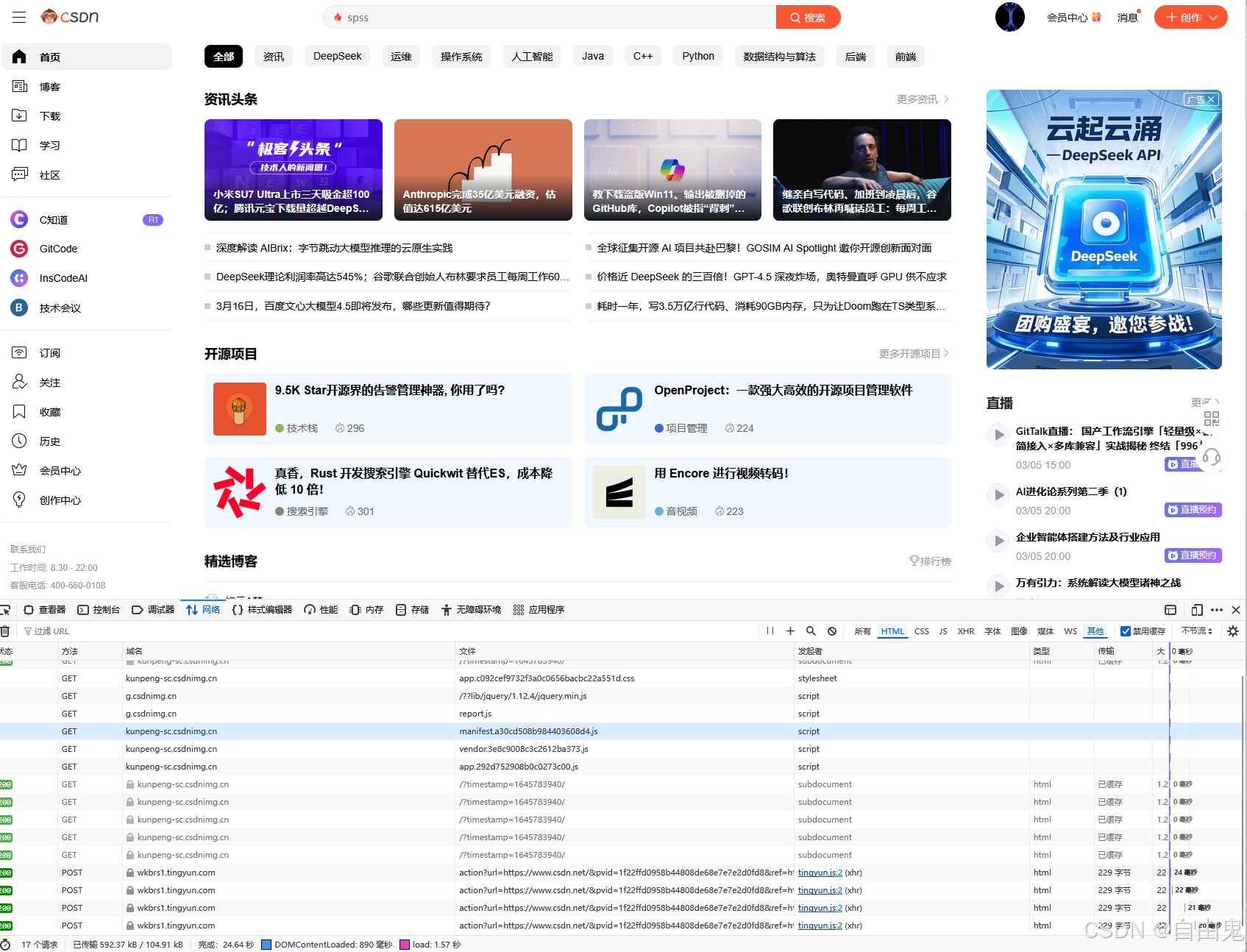Viewport: 1247px width, 952px height.
Task: Toggle the JS request filter
Action: click(x=943, y=631)
